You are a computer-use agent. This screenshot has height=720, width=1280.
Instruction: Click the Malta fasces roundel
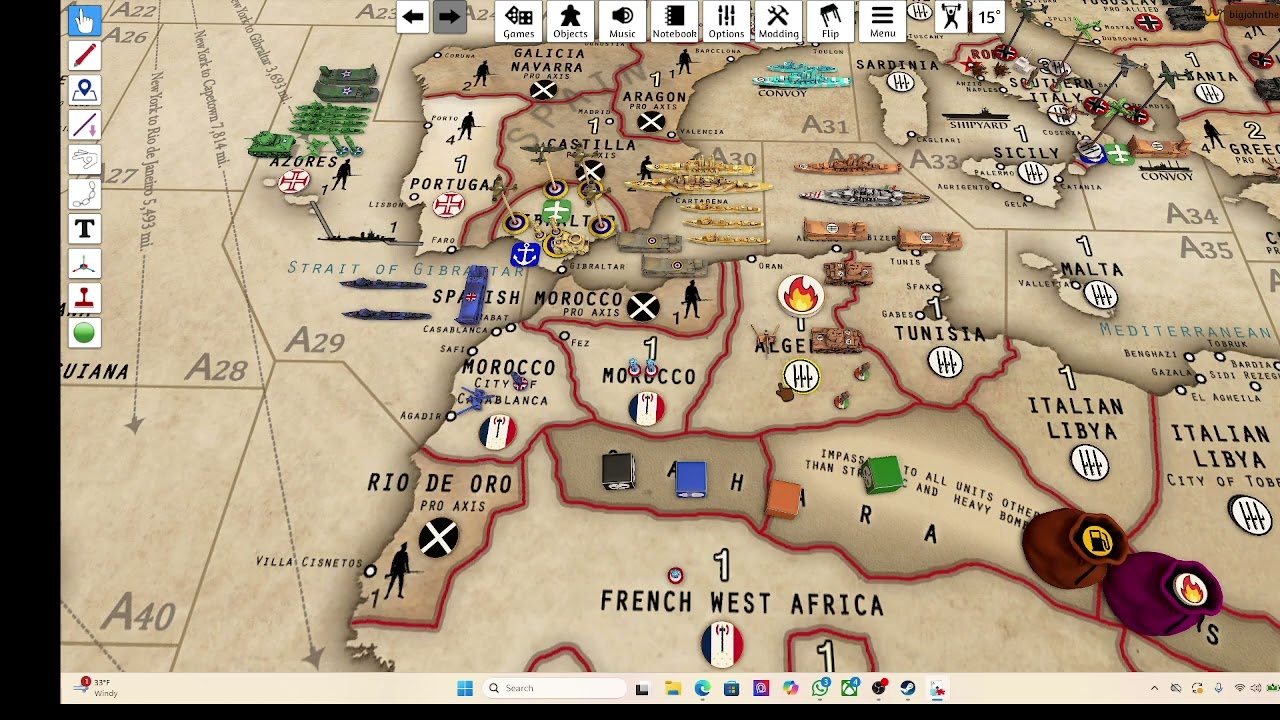pos(1101,294)
